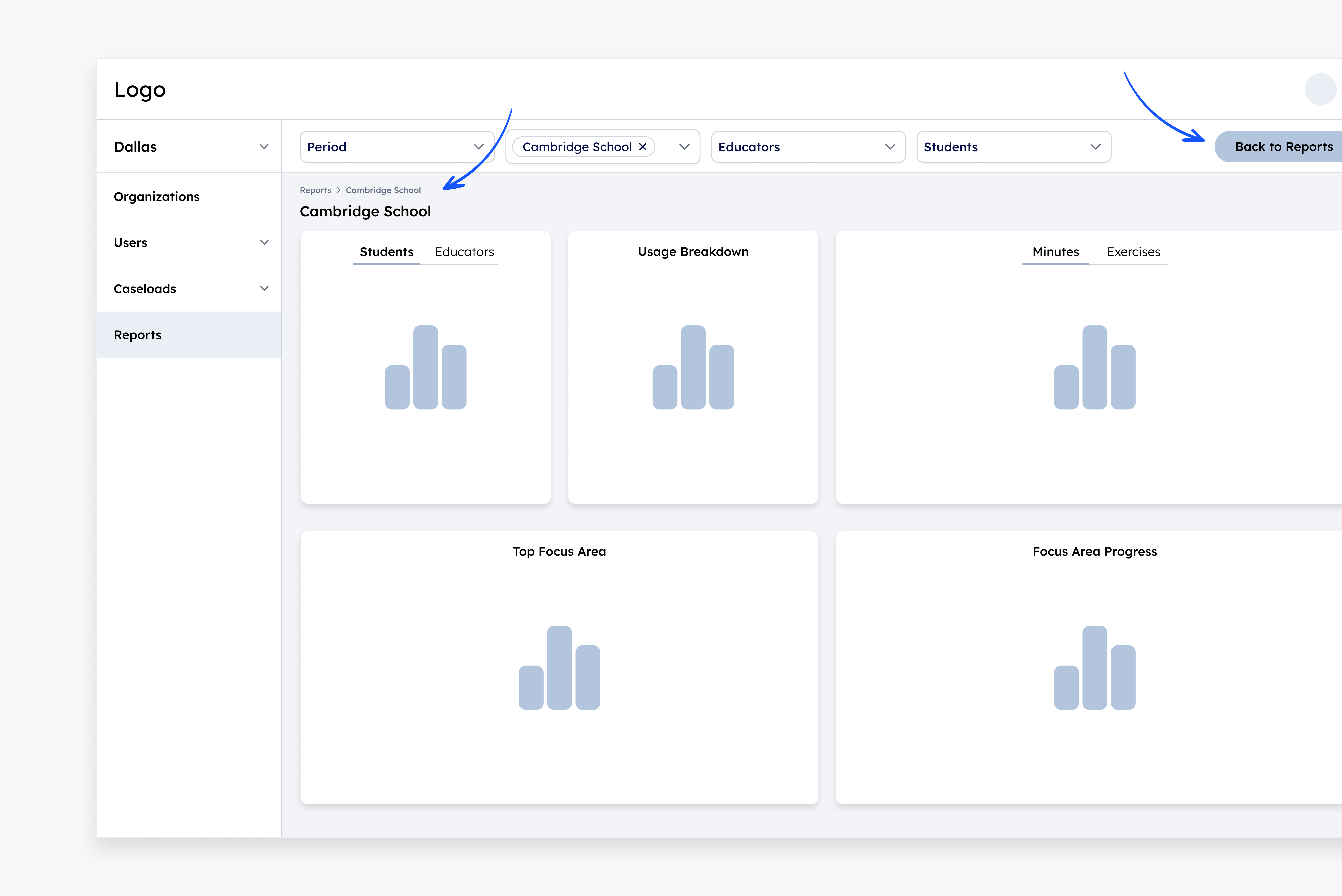
Task: Expand the Users sidebar section
Action: (189, 243)
